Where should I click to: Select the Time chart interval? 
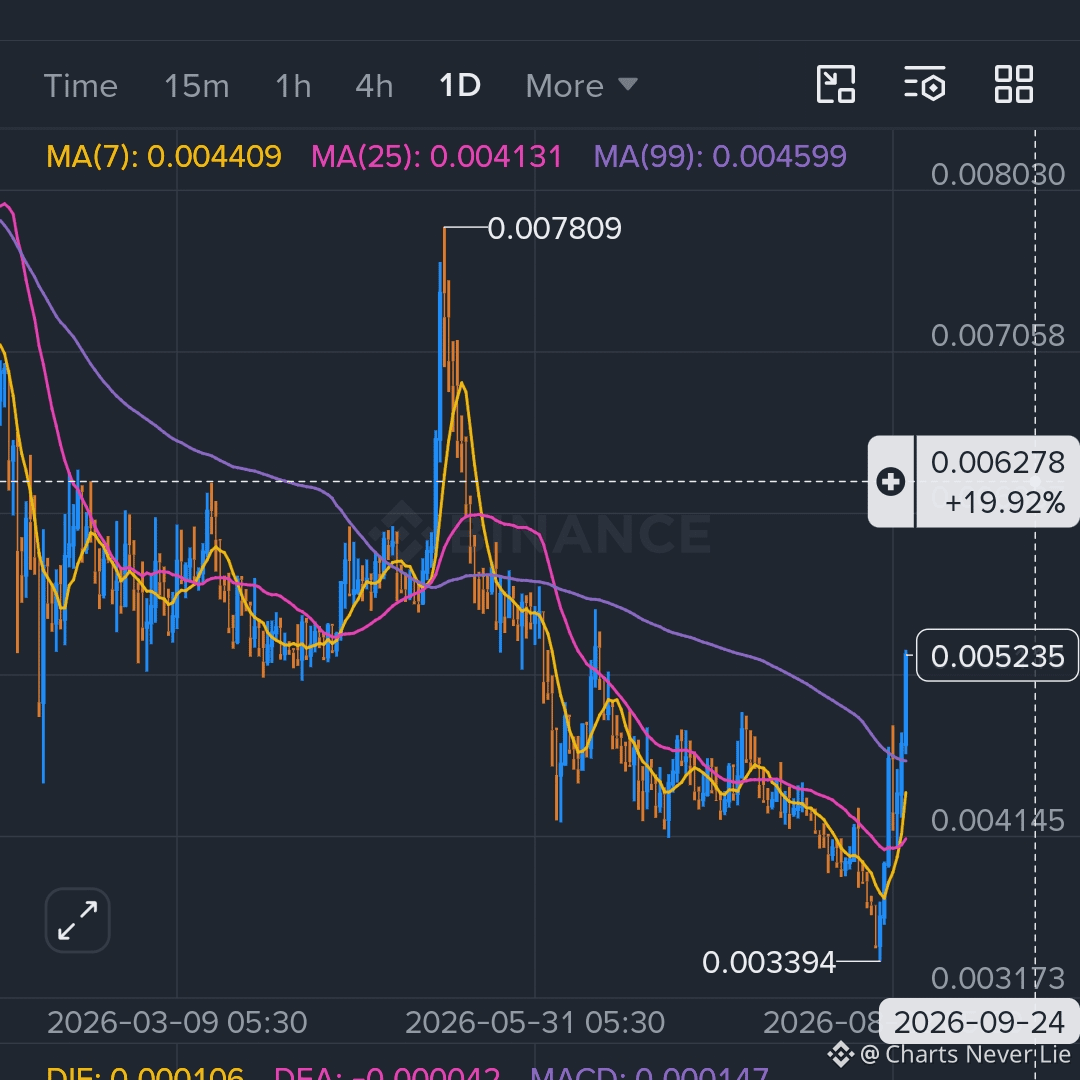point(81,86)
